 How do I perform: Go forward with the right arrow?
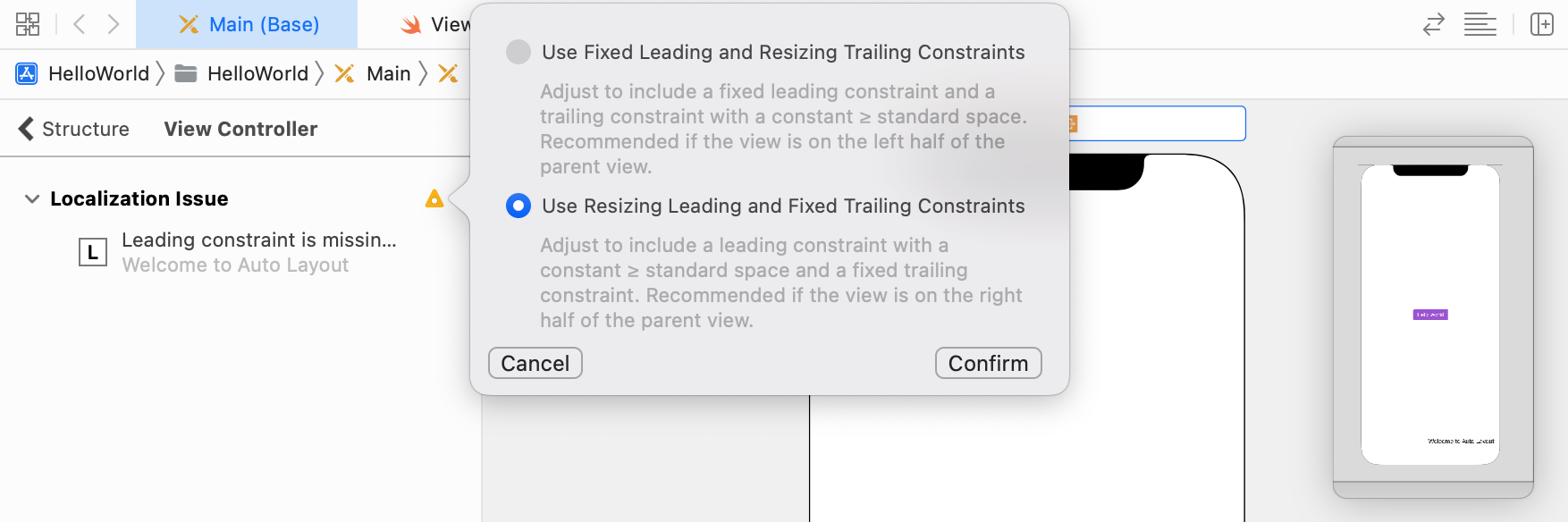click(x=114, y=24)
